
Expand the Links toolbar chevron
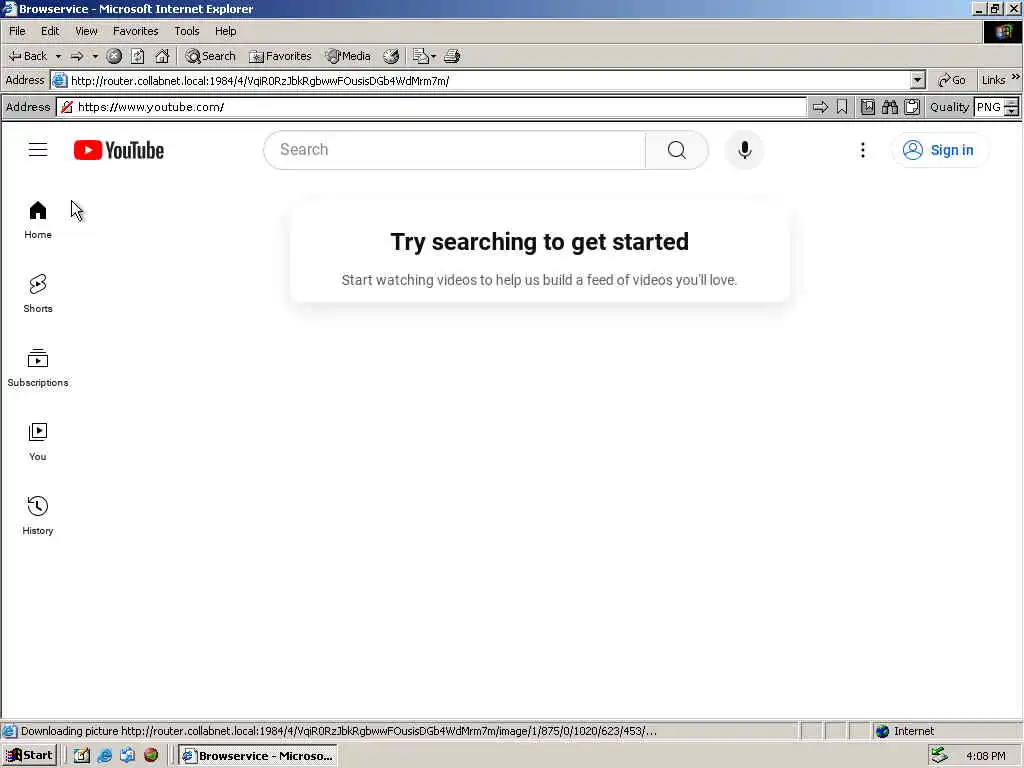(x=1016, y=77)
